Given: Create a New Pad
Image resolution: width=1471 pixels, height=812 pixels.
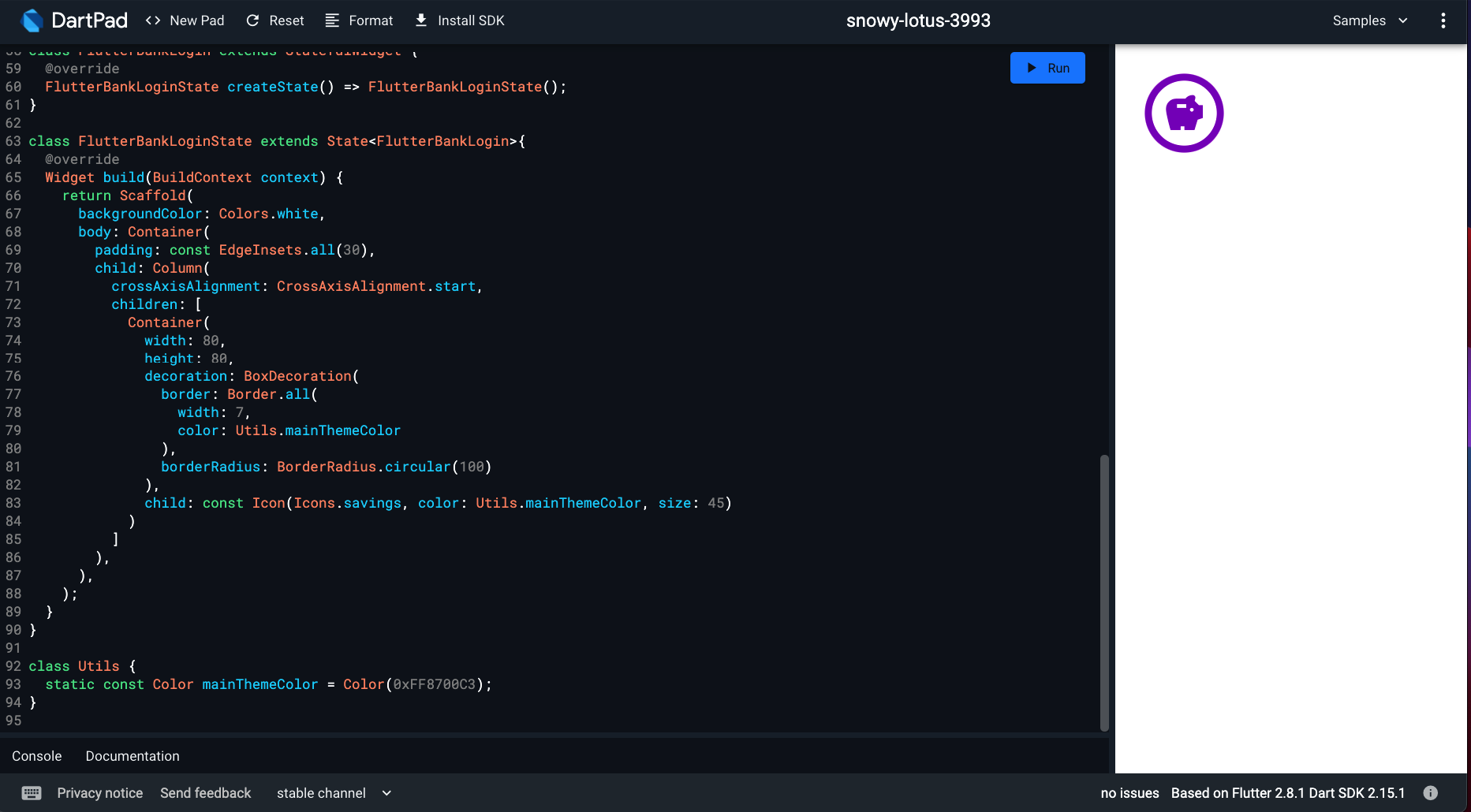Looking at the screenshot, I should pos(185,20).
